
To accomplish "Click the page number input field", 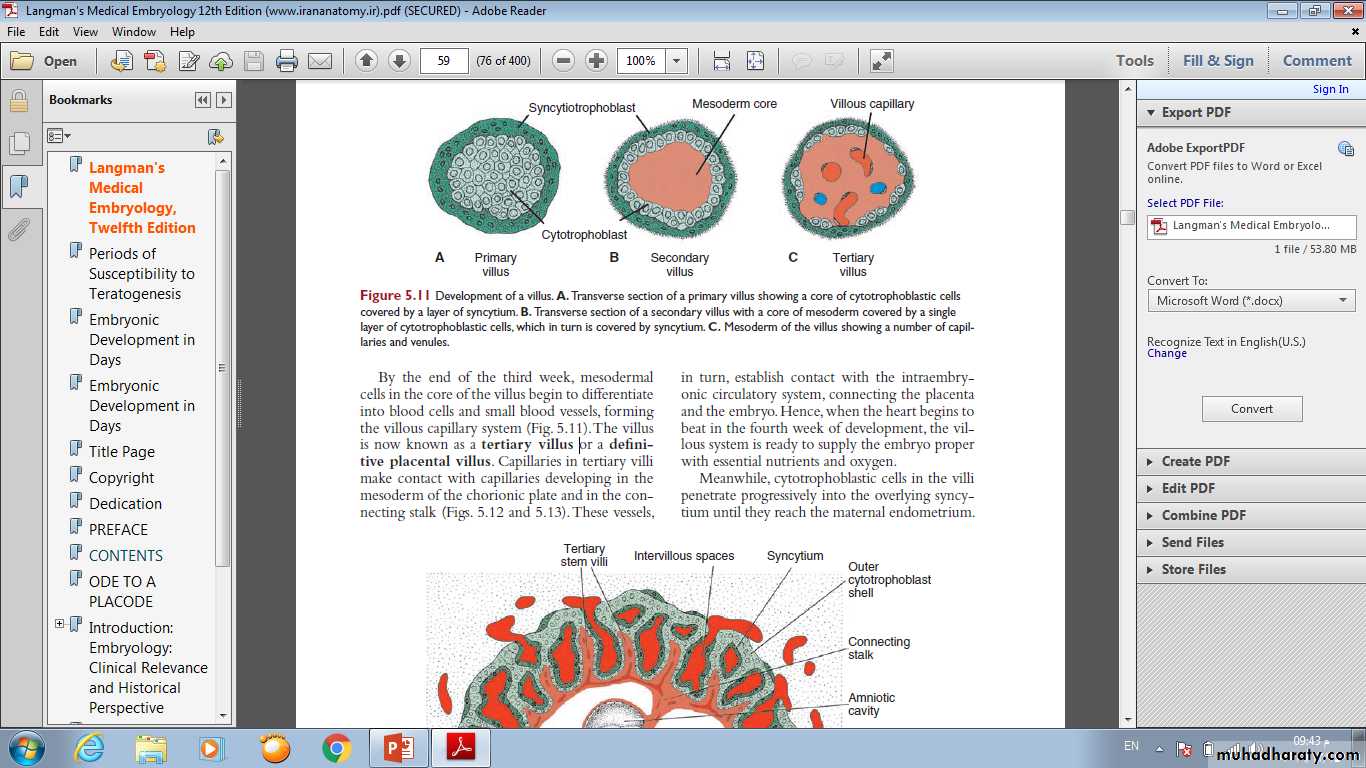I will point(444,61).
